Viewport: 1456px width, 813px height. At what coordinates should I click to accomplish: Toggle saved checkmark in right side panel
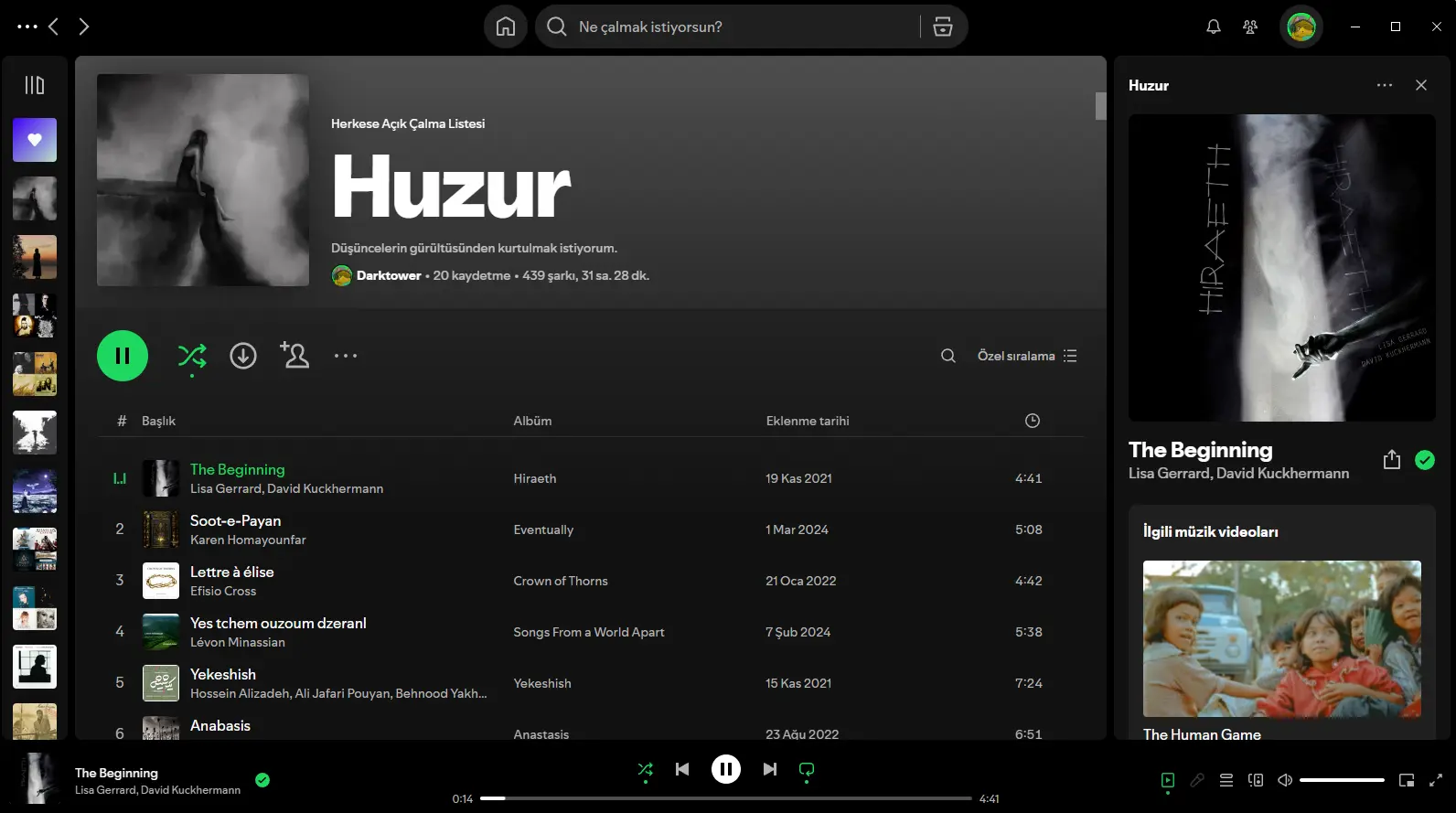[x=1425, y=460]
